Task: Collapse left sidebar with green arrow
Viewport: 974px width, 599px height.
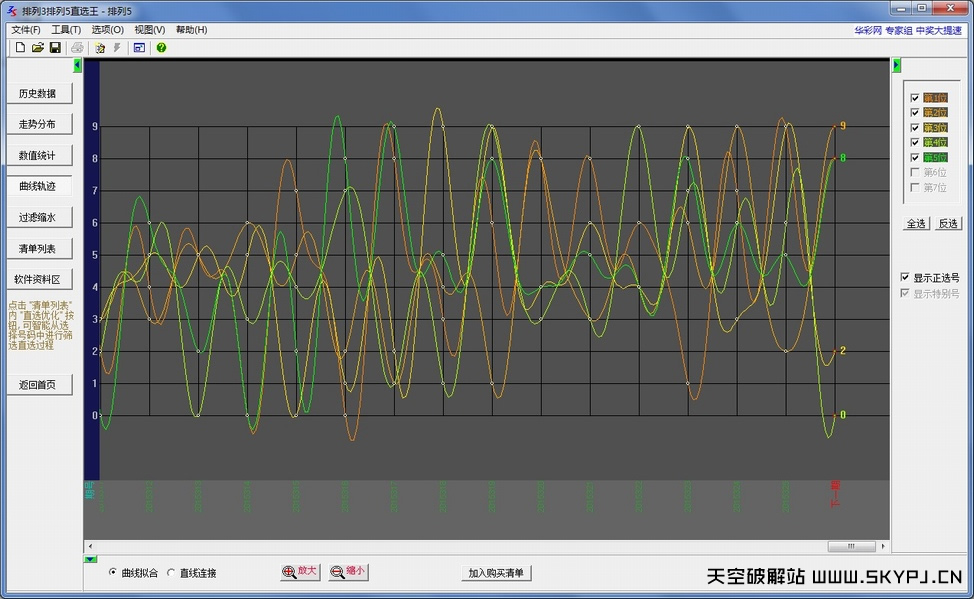Action: coord(78,66)
